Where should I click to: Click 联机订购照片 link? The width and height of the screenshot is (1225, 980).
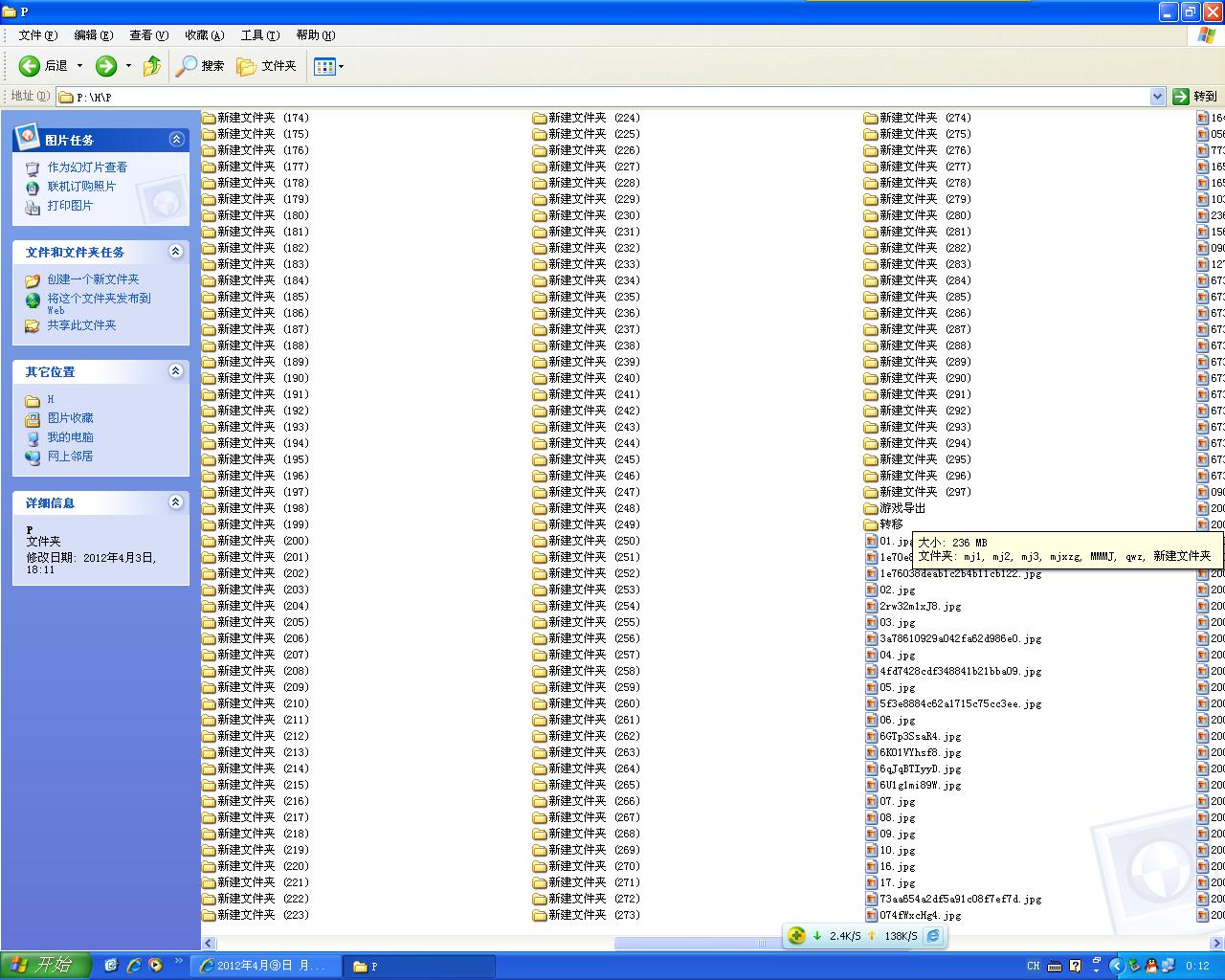[81, 187]
